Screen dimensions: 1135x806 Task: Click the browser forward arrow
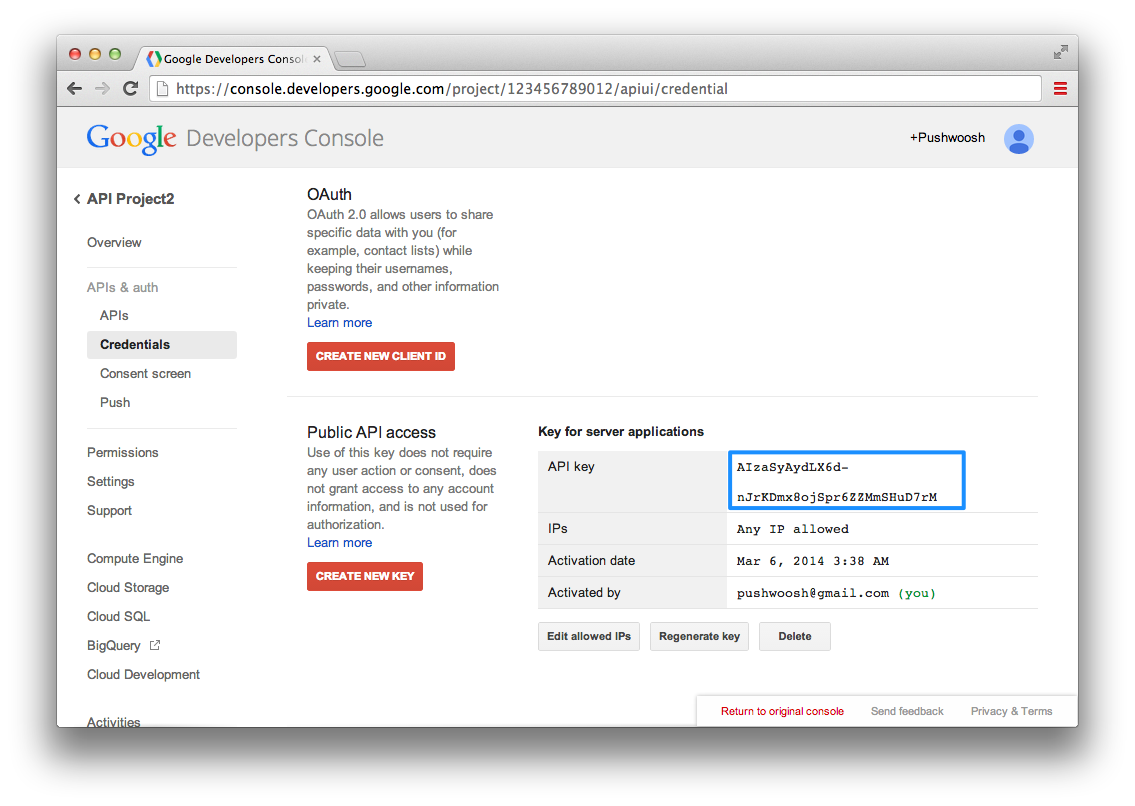[x=102, y=88]
